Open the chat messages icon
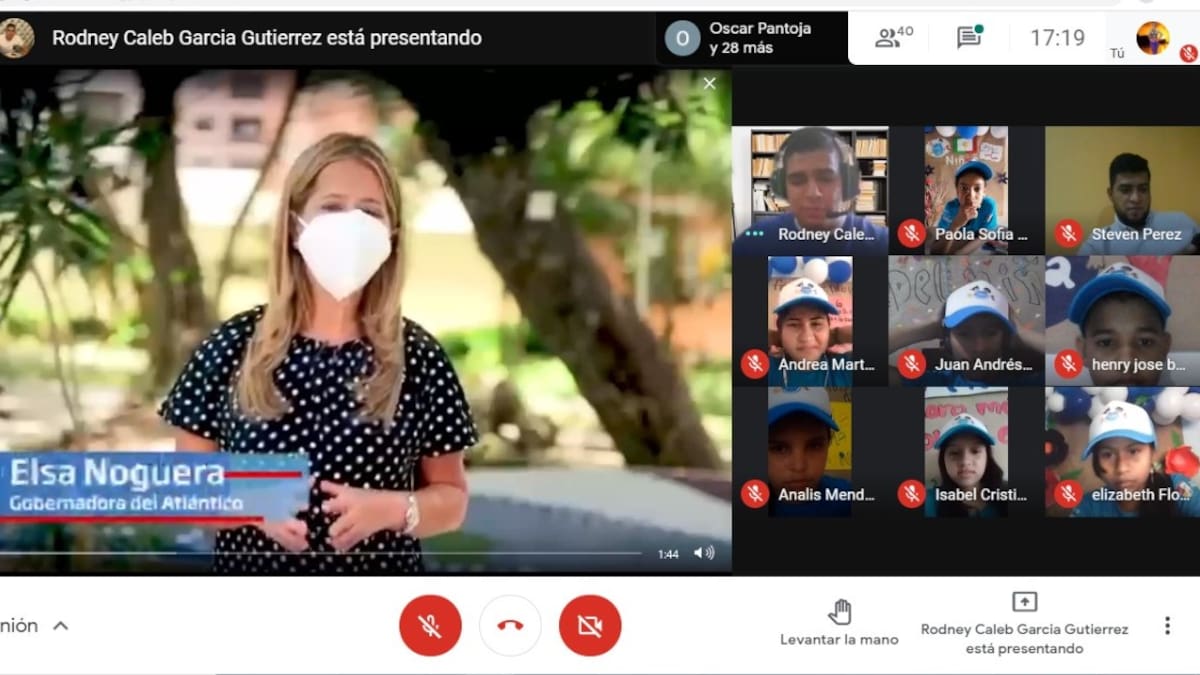 coord(968,38)
